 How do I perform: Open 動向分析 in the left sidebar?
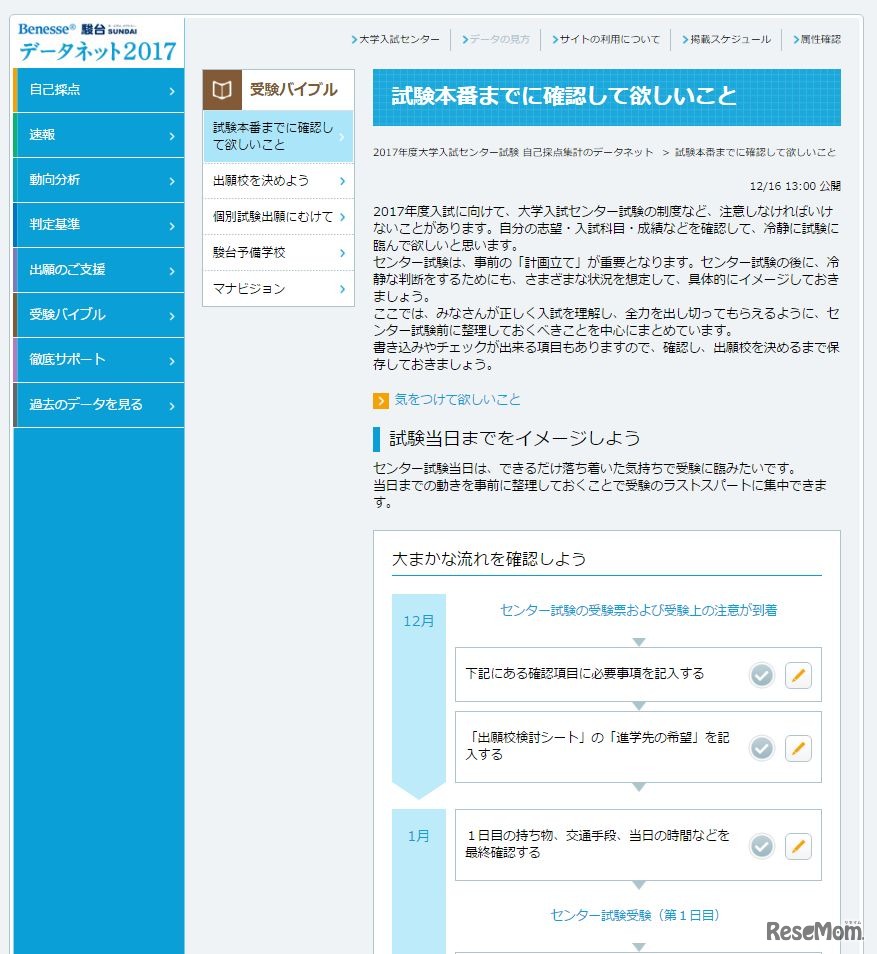coord(99,180)
